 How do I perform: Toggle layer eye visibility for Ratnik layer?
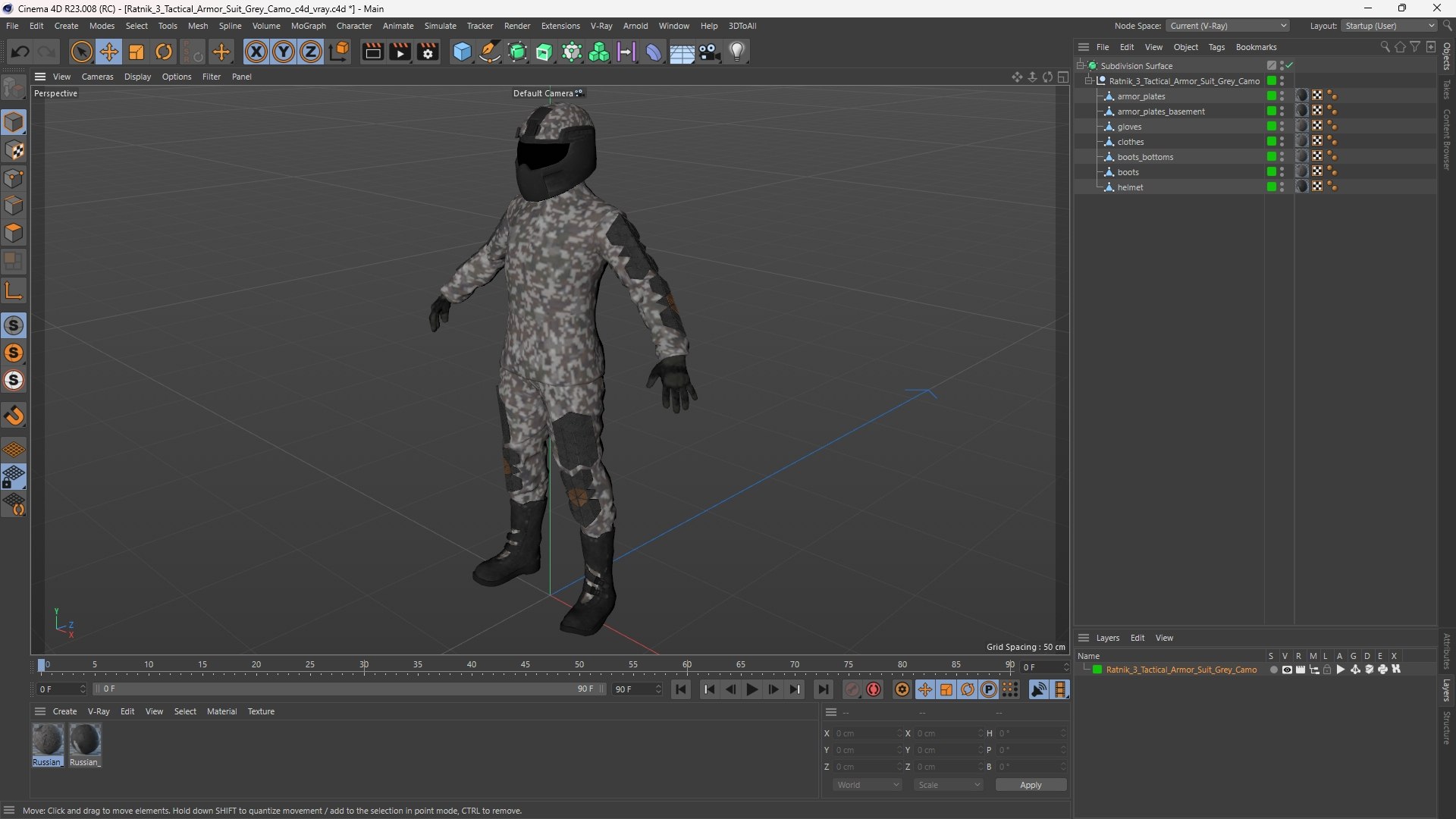(x=1287, y=670)
